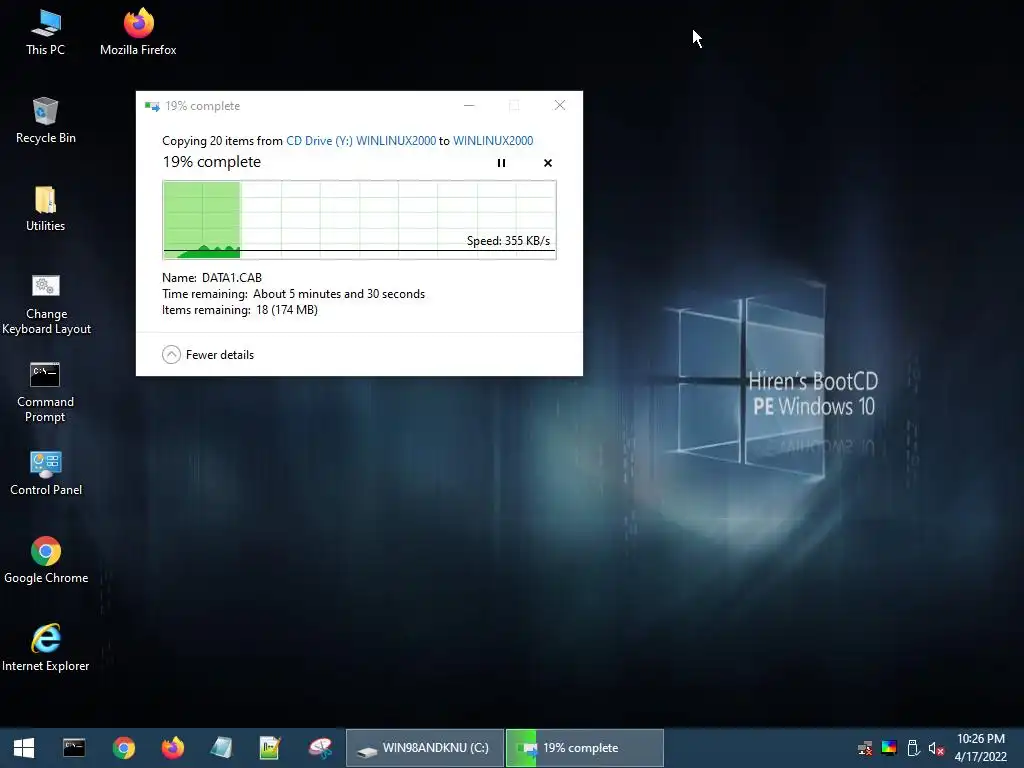Click the USB safely remove tray icon
The height and width of the screenshot is (768, 1024).
tap(914, 748)
